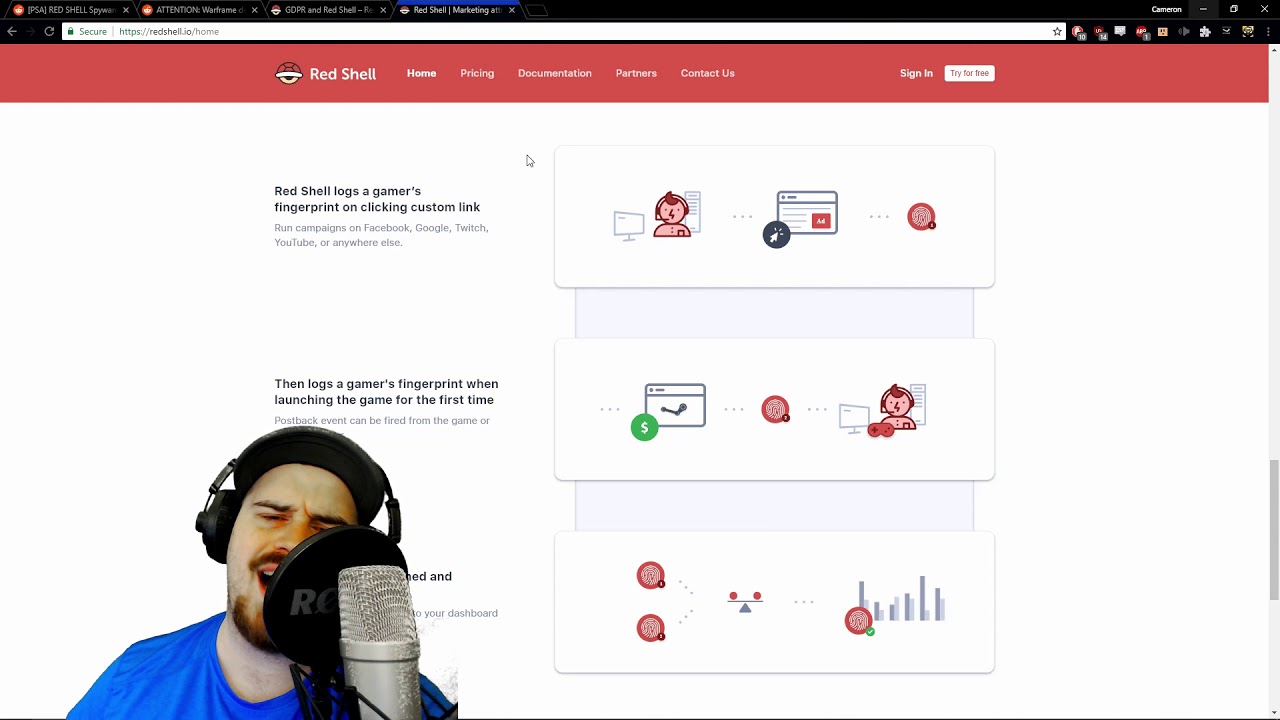
Task: Click heading 'Then logs a gamer's fingerprint when'
Action: [x=386, y=392]
